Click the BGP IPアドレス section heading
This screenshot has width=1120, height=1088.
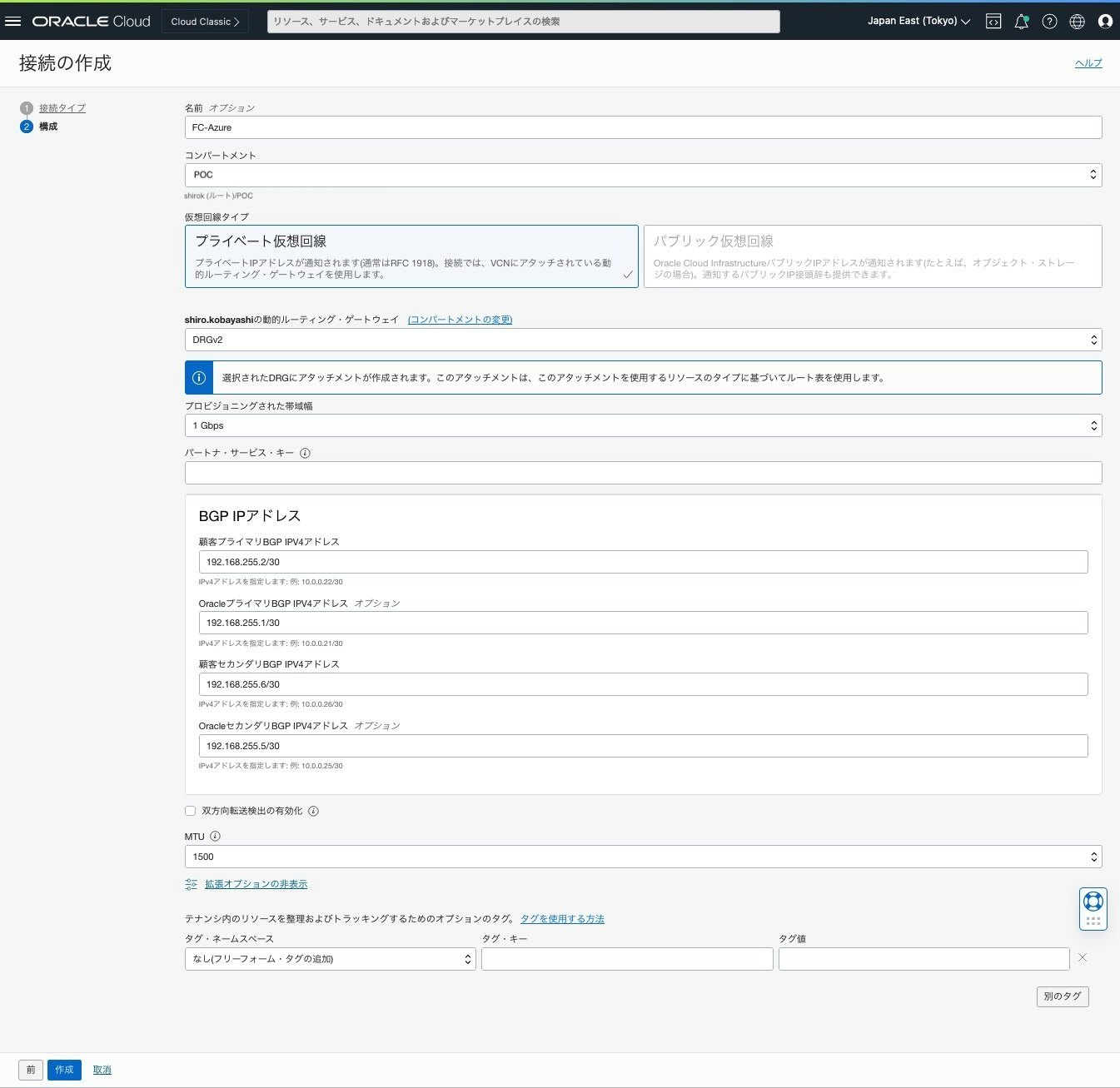(250, 516)
